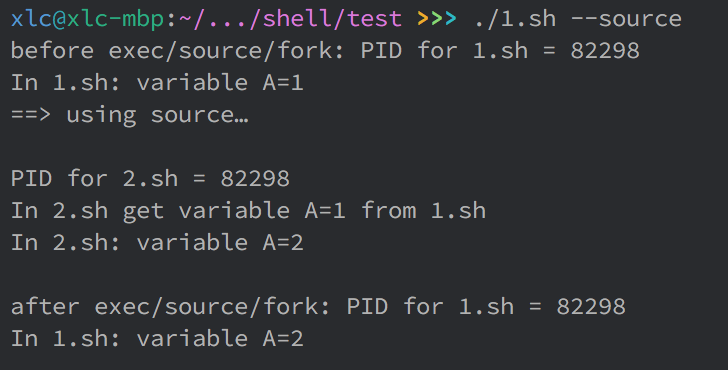Click the PID 82298 on the before exec line
The width and height of the screenshot is (728, 370).
coord(605,51)
